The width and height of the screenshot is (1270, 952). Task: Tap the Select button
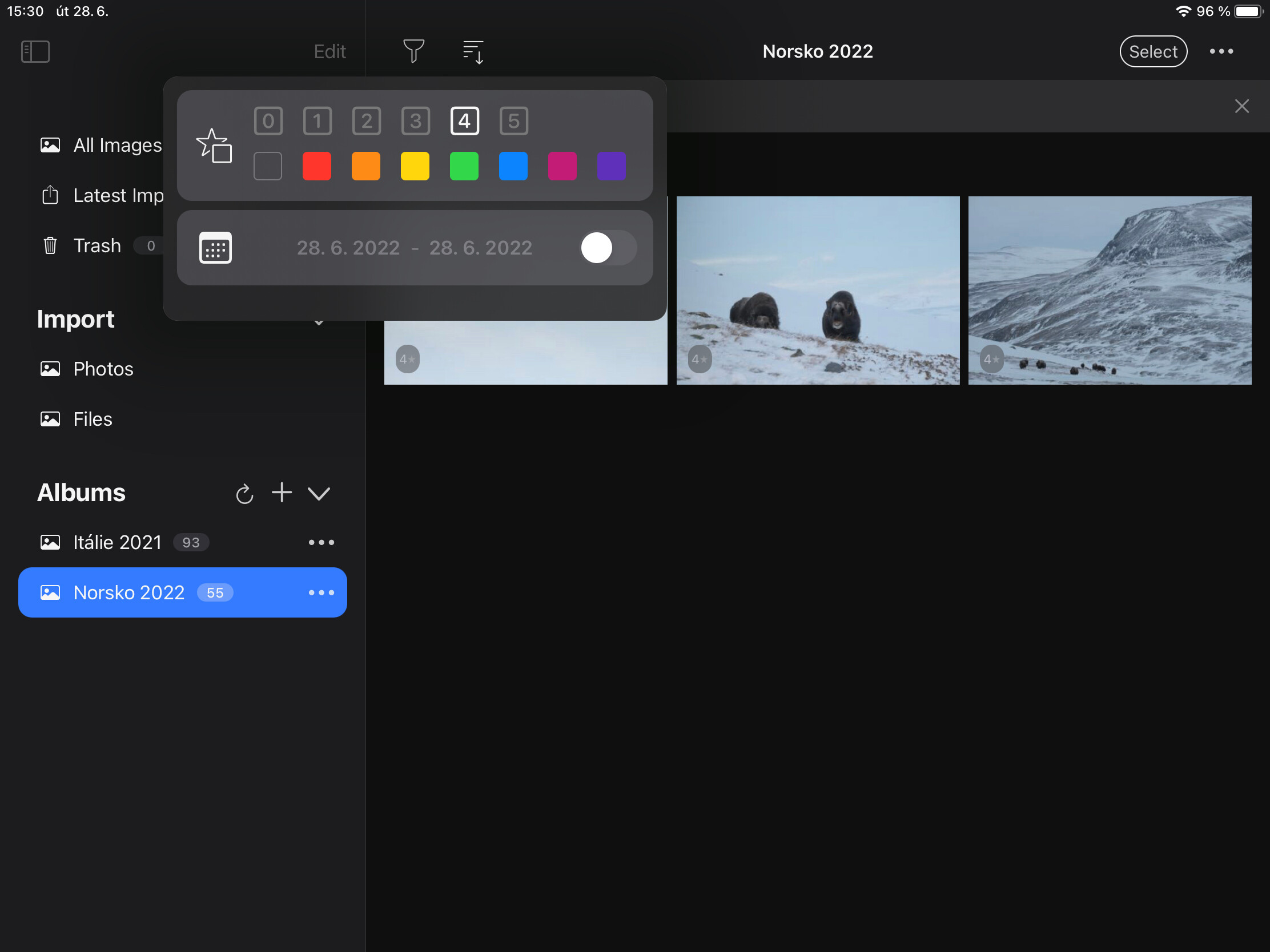(1153, 51)
